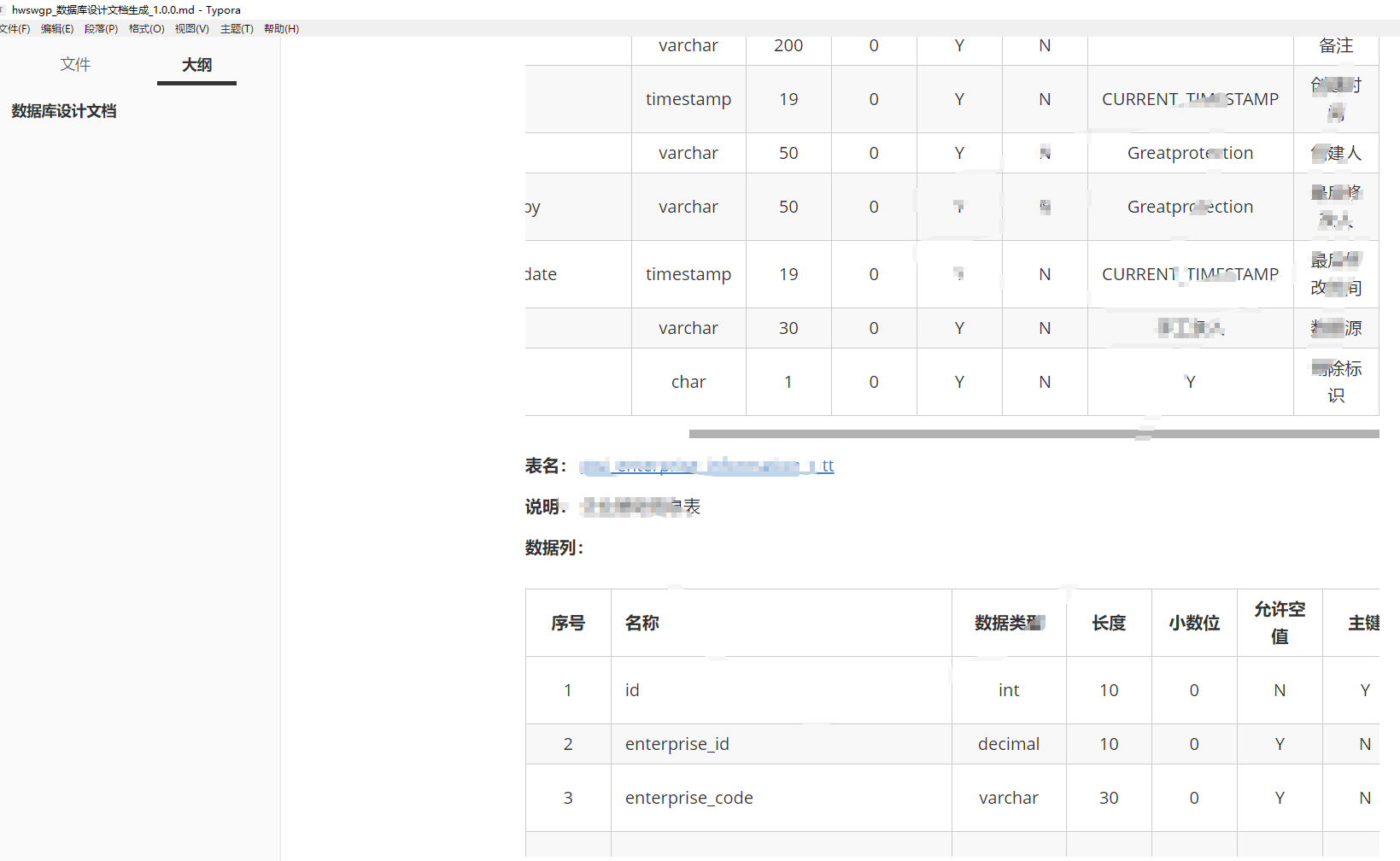
Task: Click the 数据列: label
Action: coord(554,548)
